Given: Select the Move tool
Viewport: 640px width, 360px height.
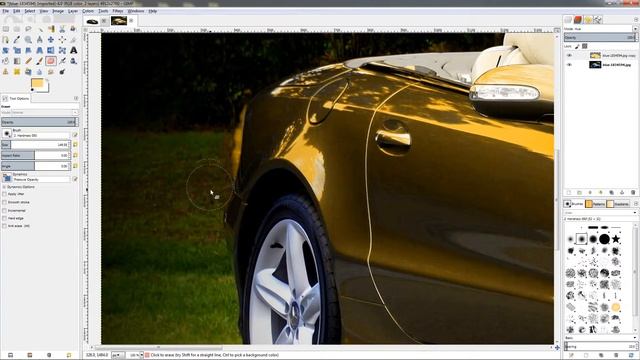Looking at the screenshot, I should point(51,40).
